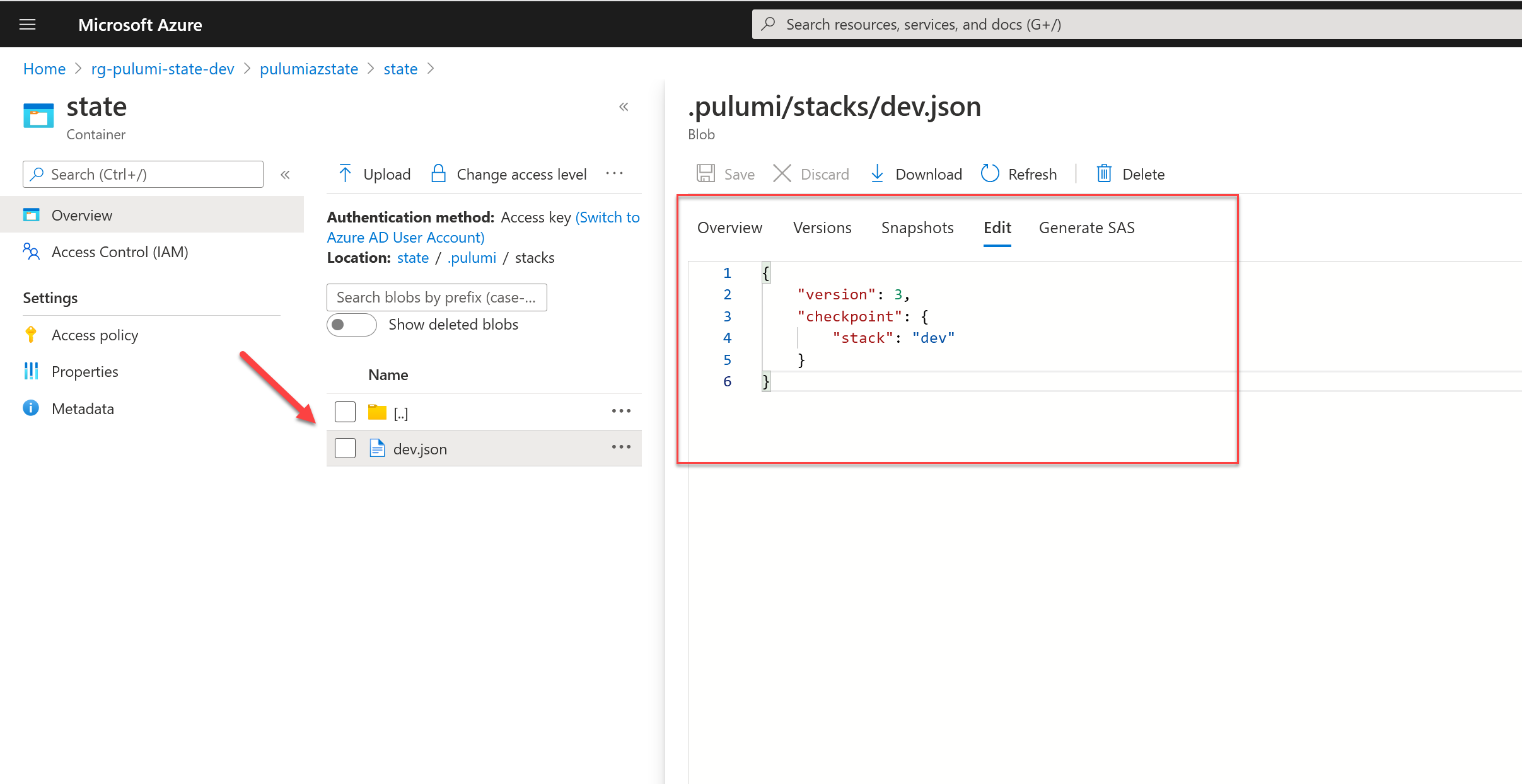
Task: Open more container toolbar commands
Action: [614, 173]
